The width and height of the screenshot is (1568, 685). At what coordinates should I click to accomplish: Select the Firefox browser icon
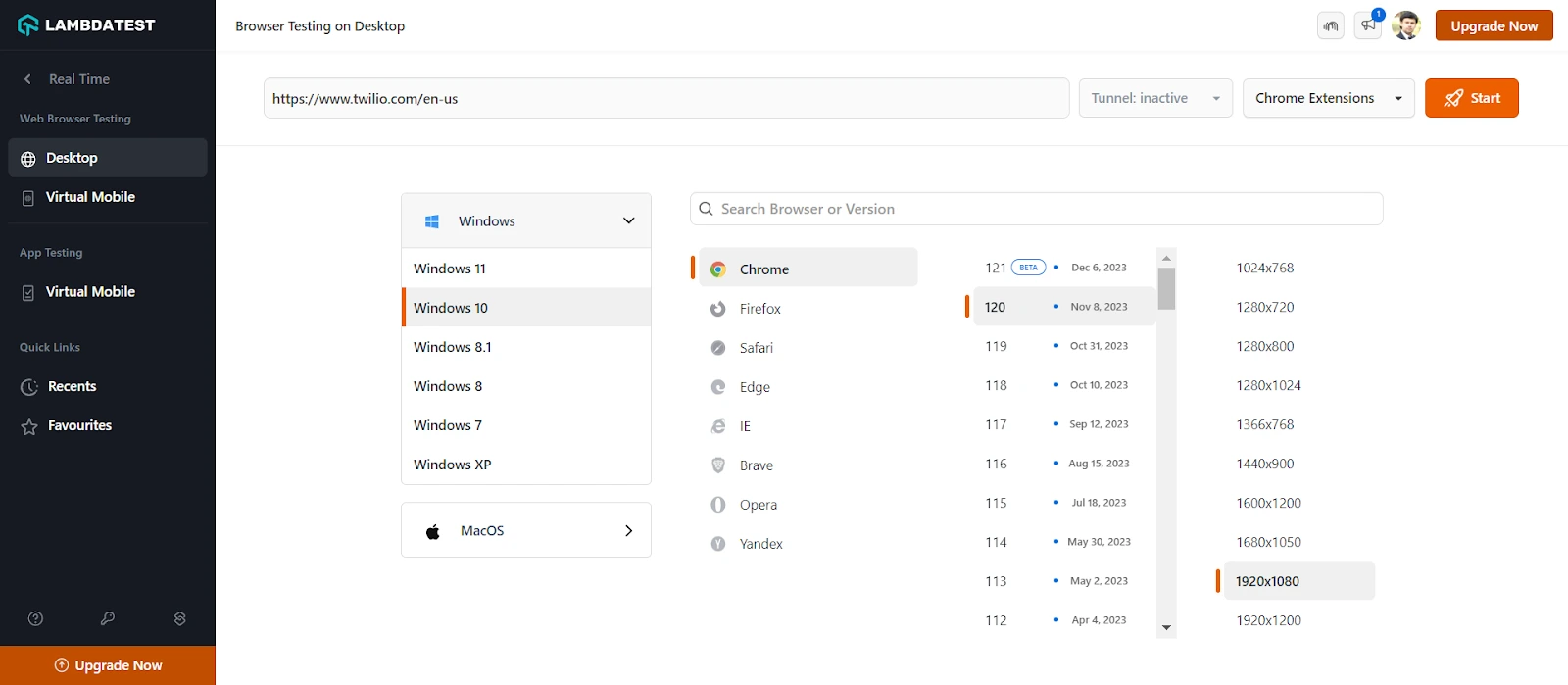pos(718,309)
